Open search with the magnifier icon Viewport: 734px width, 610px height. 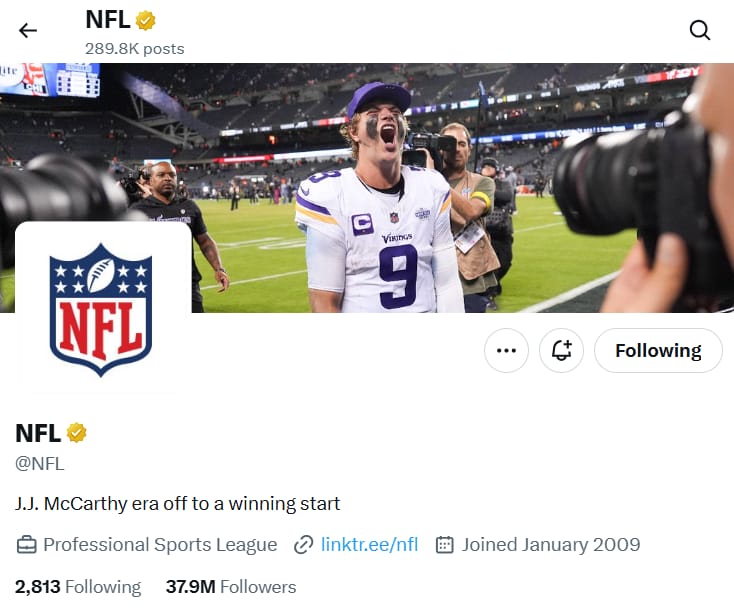click(700, 30)
